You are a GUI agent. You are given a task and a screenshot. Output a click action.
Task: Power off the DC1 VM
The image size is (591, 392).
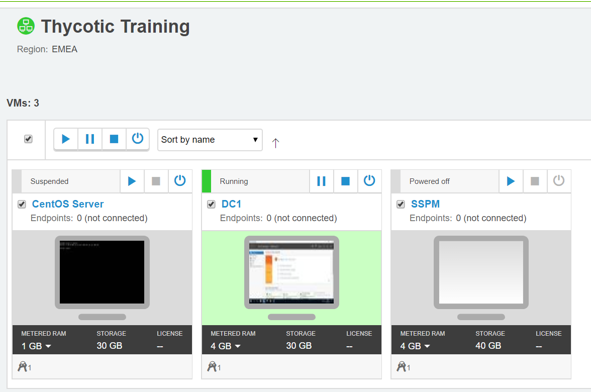coord(369,181)
